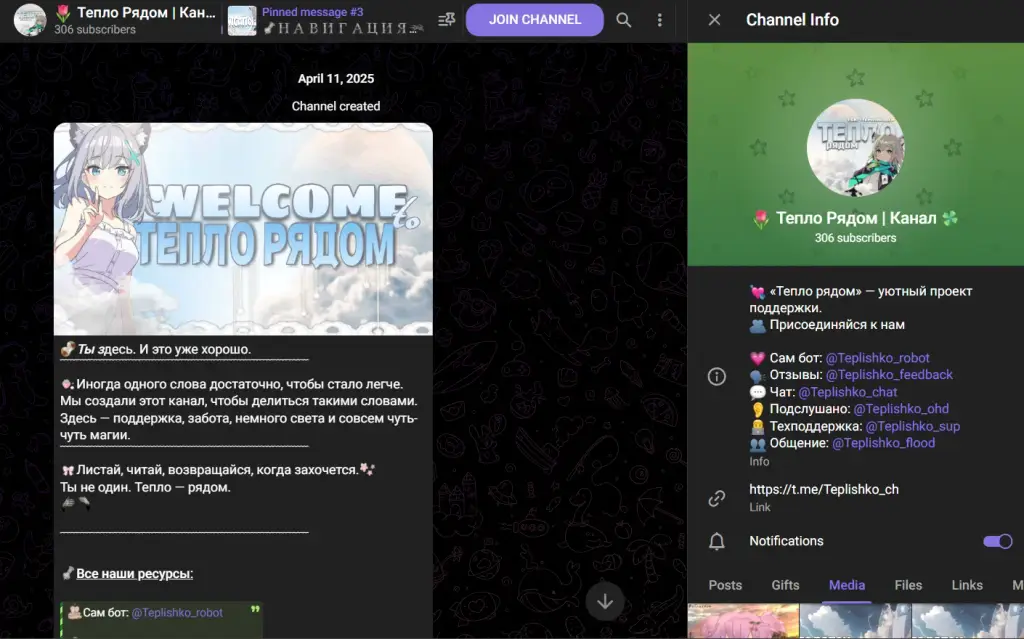
Task: Toggle the Notifications switch off
Action: pos(998,541)
